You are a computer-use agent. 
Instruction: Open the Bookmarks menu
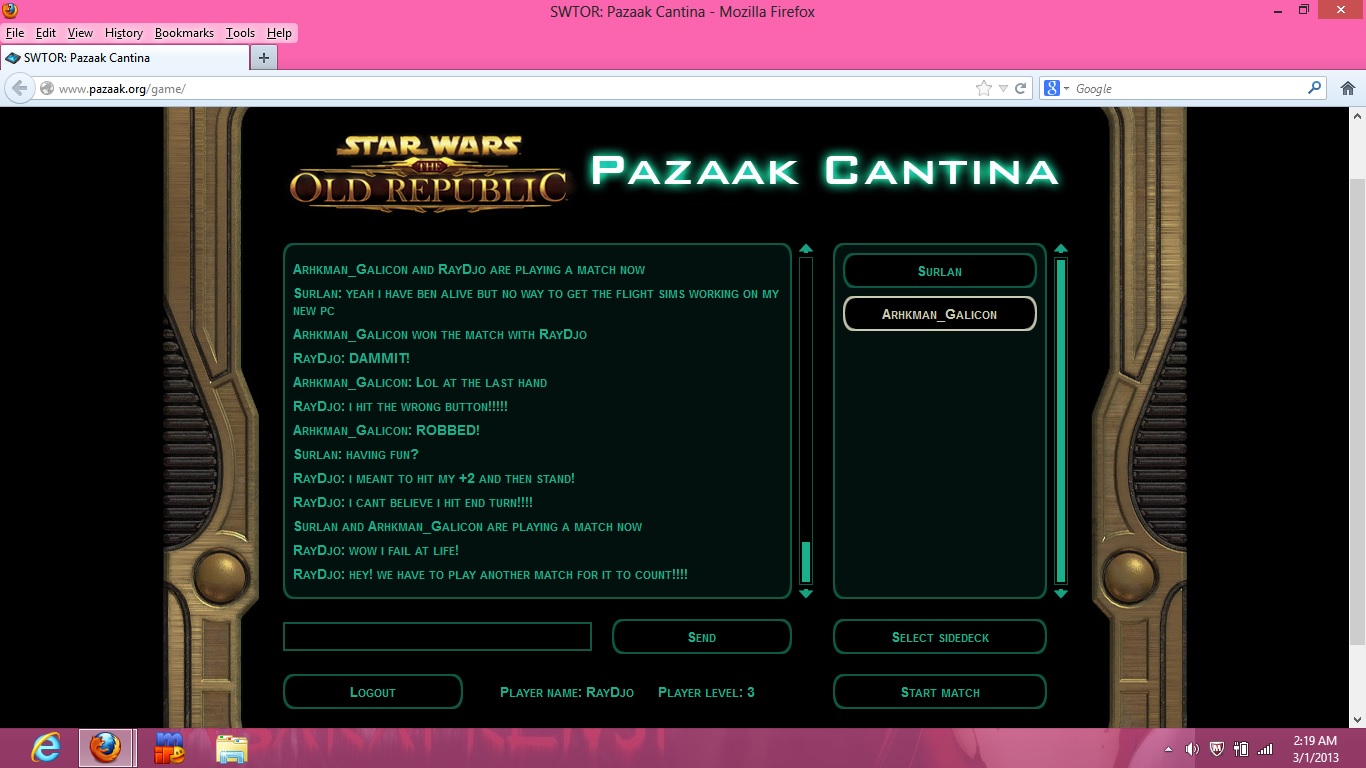[x=184, y=33]
